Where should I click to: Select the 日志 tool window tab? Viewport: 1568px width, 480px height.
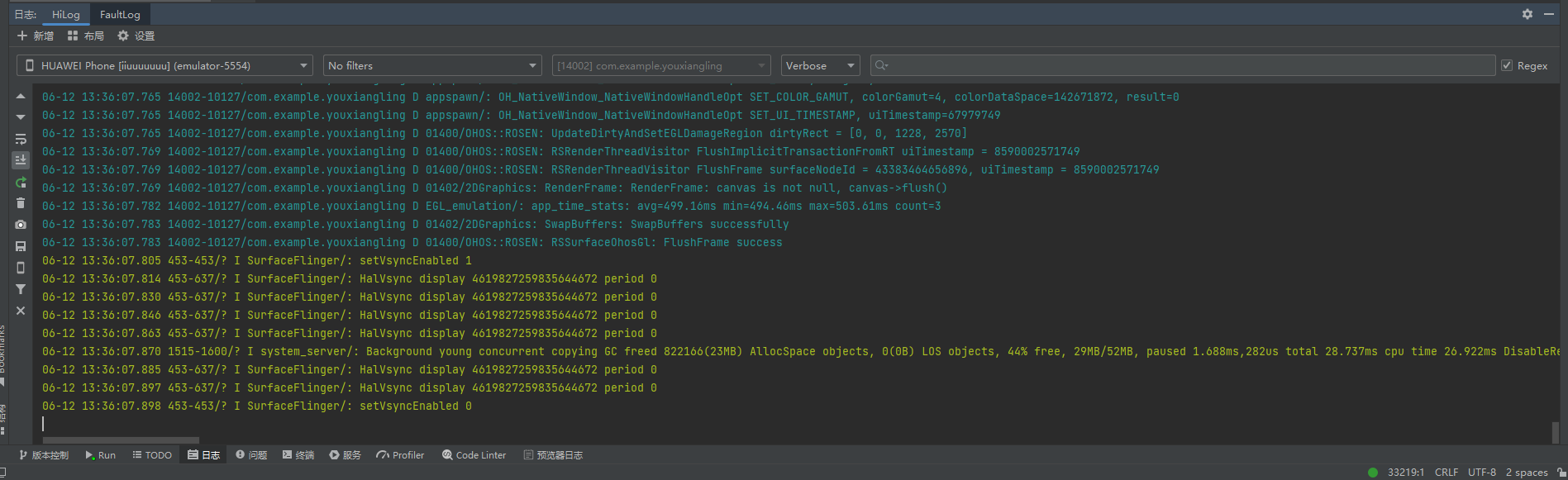(x=203, y=455)
